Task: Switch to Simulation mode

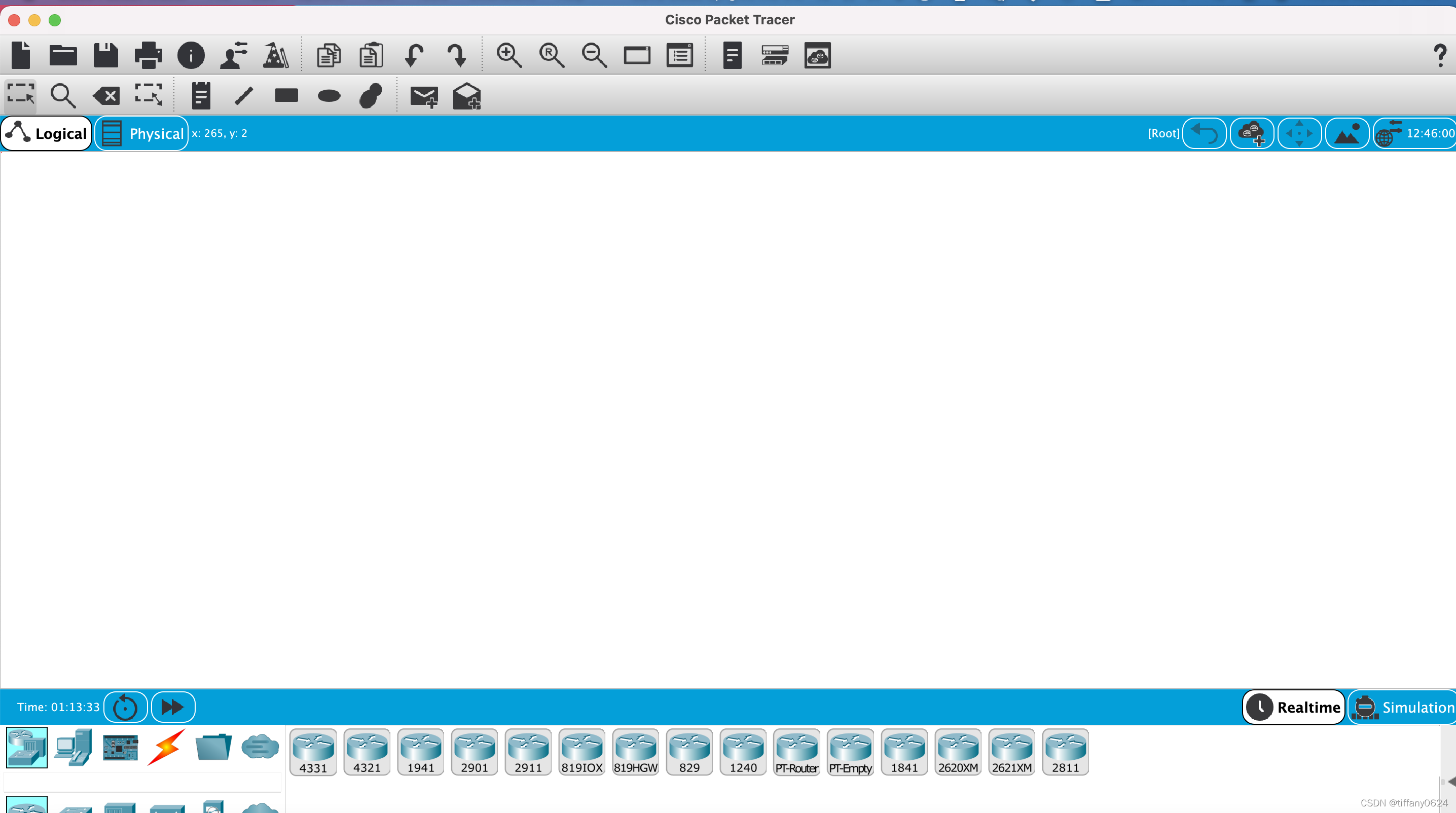Action: pos(1403,708)
